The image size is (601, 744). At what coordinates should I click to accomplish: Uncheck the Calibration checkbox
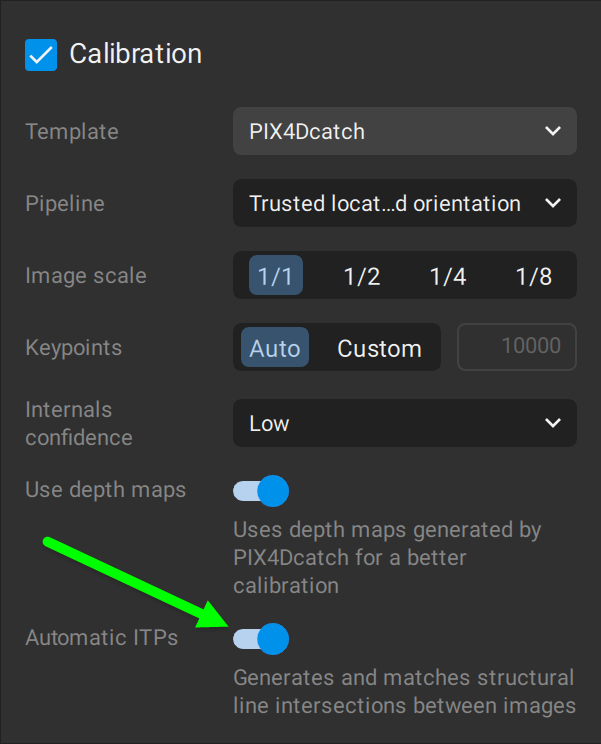pyautogui.click(x=42, y=54)
